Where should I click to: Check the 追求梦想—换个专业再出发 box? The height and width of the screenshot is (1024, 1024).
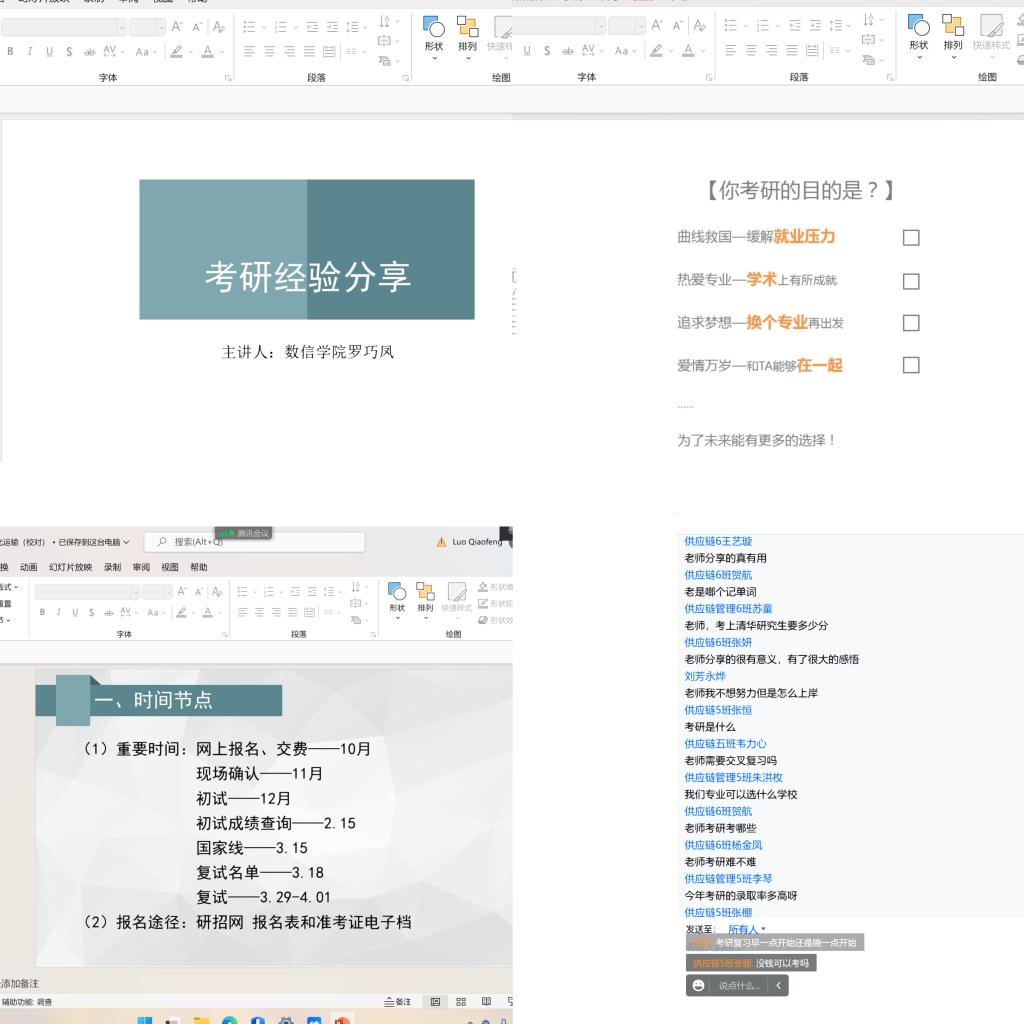[x=911, y=323]
